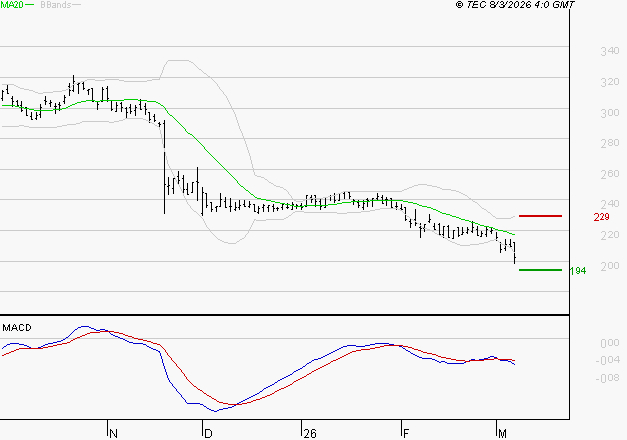Click the 300 price axis label
627x440 pixels.
pyautogui.click(x=610, y=113)
